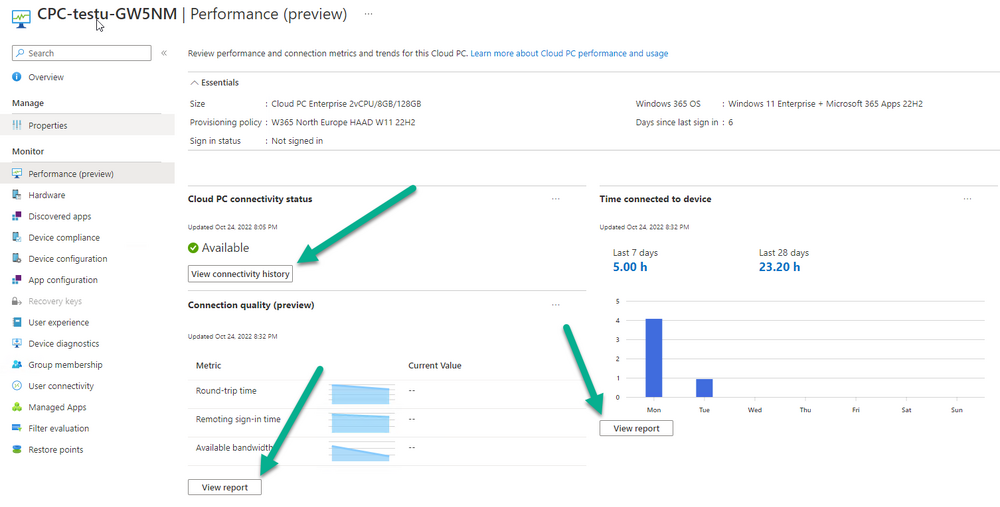
Task: Click View report under Time connected chart
Action: 636,429
